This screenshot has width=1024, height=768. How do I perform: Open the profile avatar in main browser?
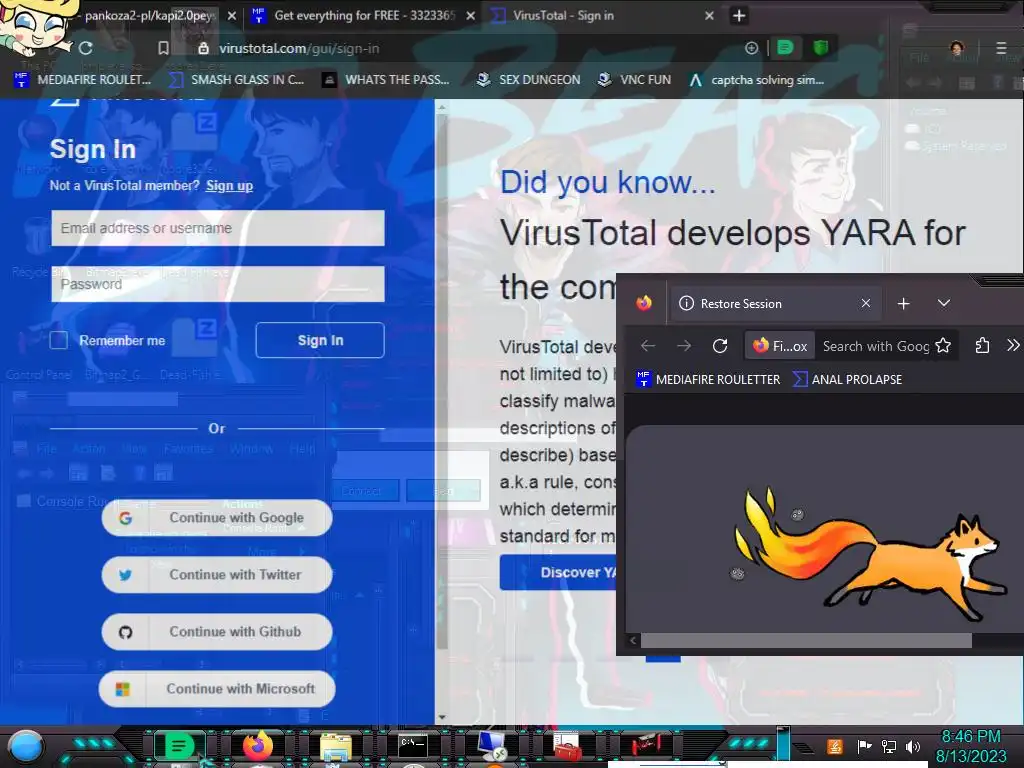[957, 48]
